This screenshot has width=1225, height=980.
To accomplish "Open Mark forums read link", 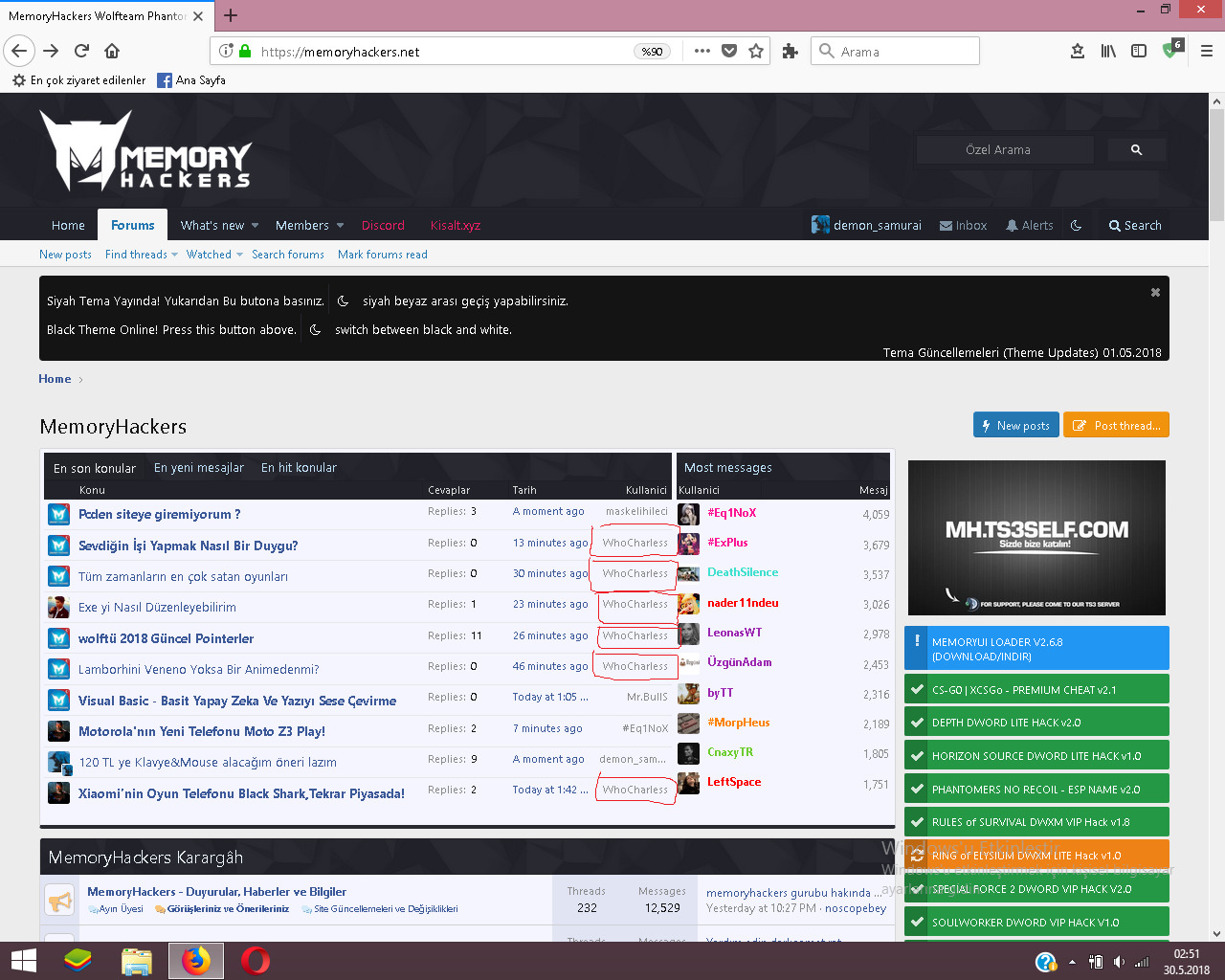I will click(383, 255).
